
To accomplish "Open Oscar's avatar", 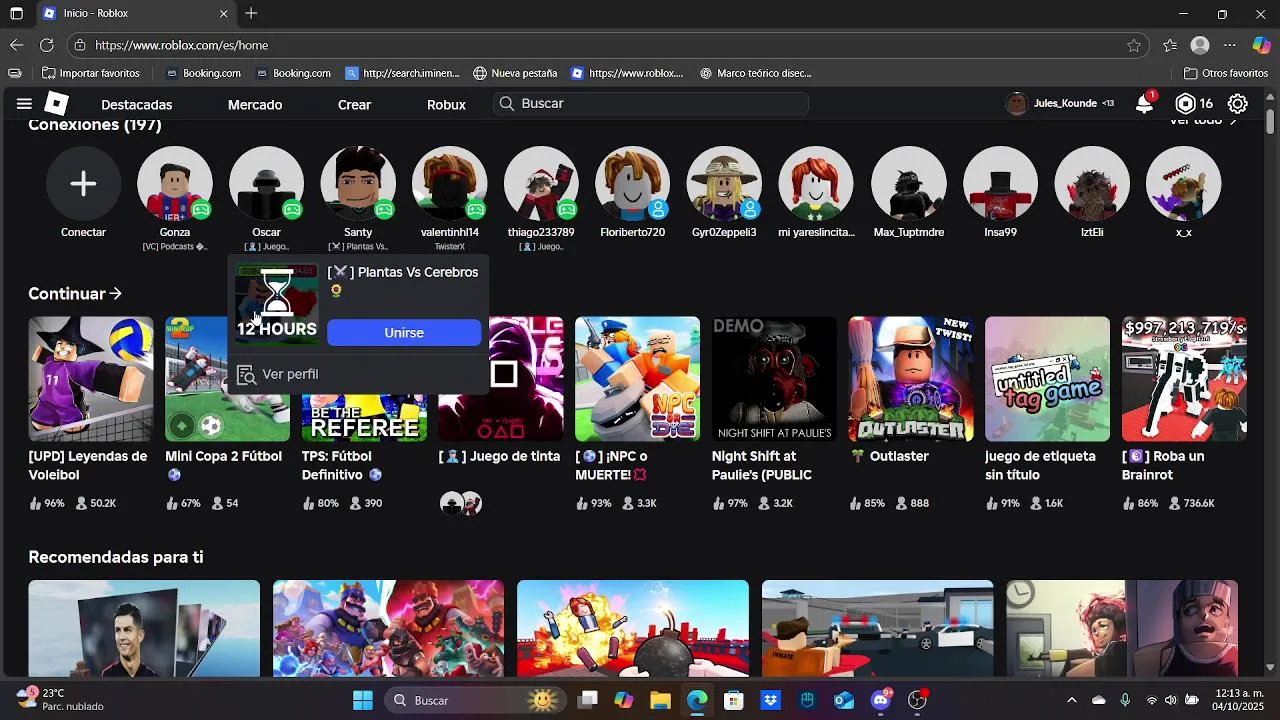I will pos(266,183).
